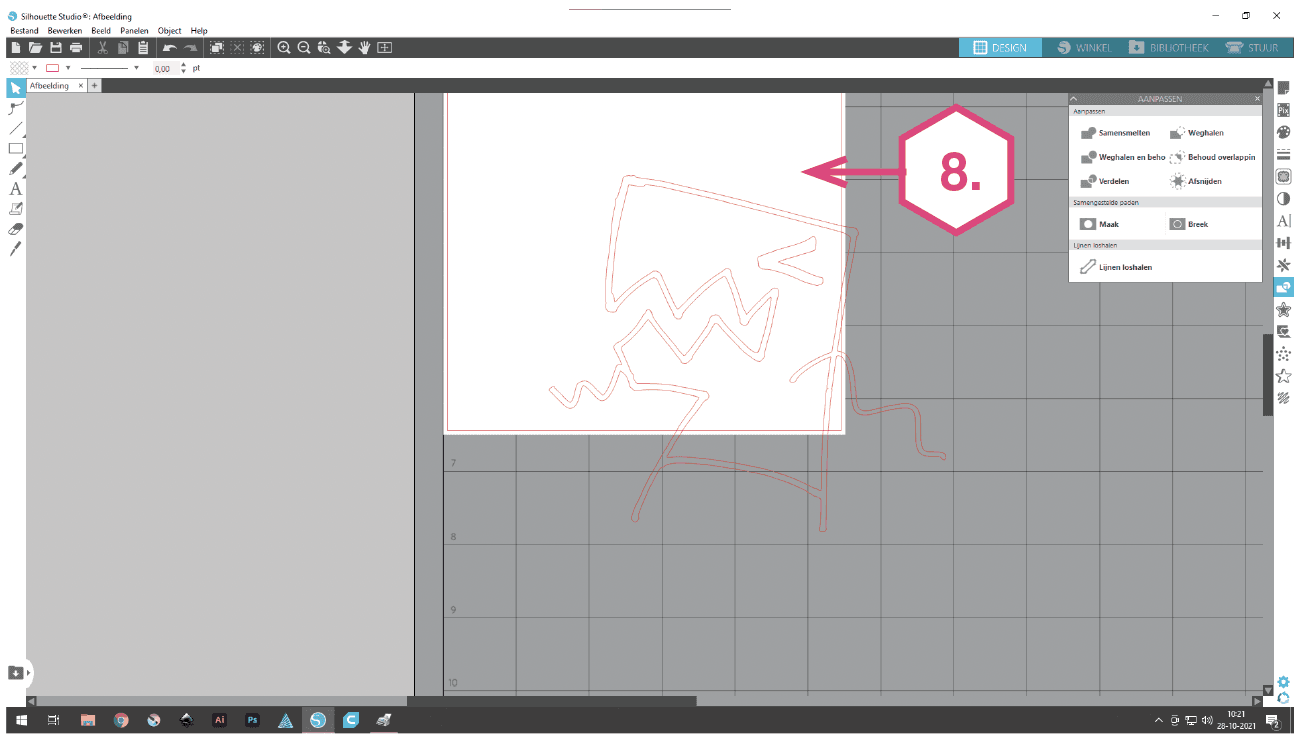Open Adobe Illustrator from the taskbar
The width and height of the screenshot is (1296, 736).
click(x=220, y=720)
